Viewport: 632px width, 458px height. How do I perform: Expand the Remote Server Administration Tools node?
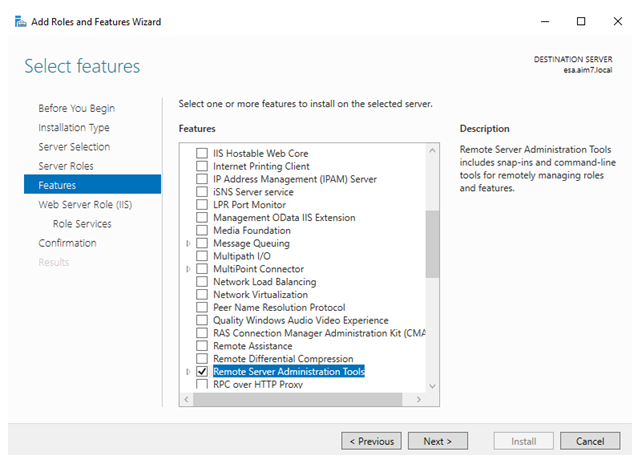point(188,371)
